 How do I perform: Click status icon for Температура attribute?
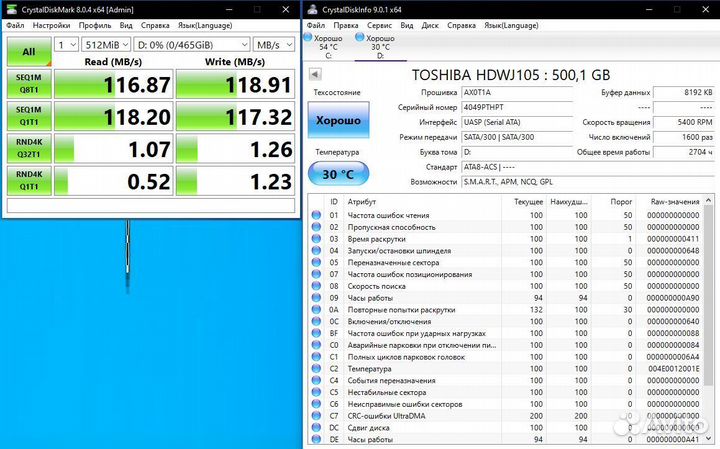point(316,369)
